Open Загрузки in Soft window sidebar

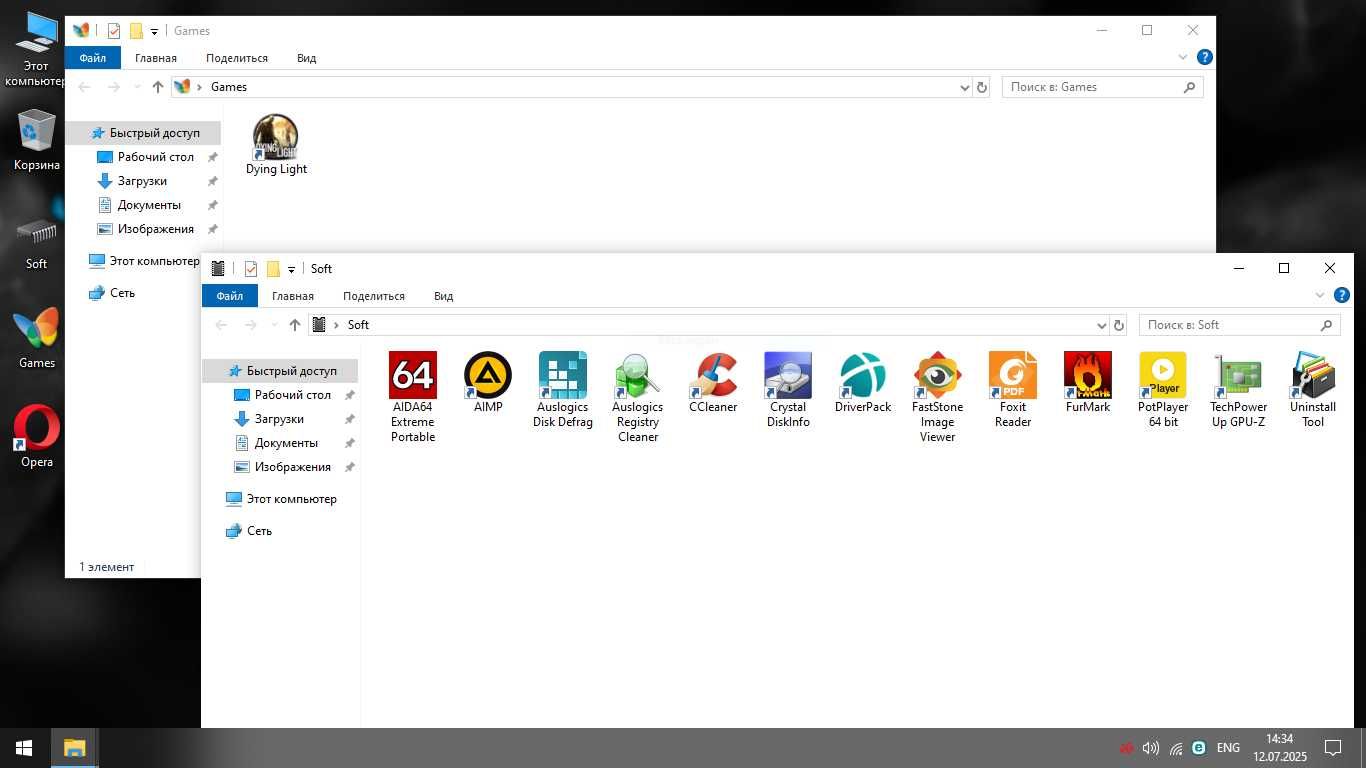279,419
